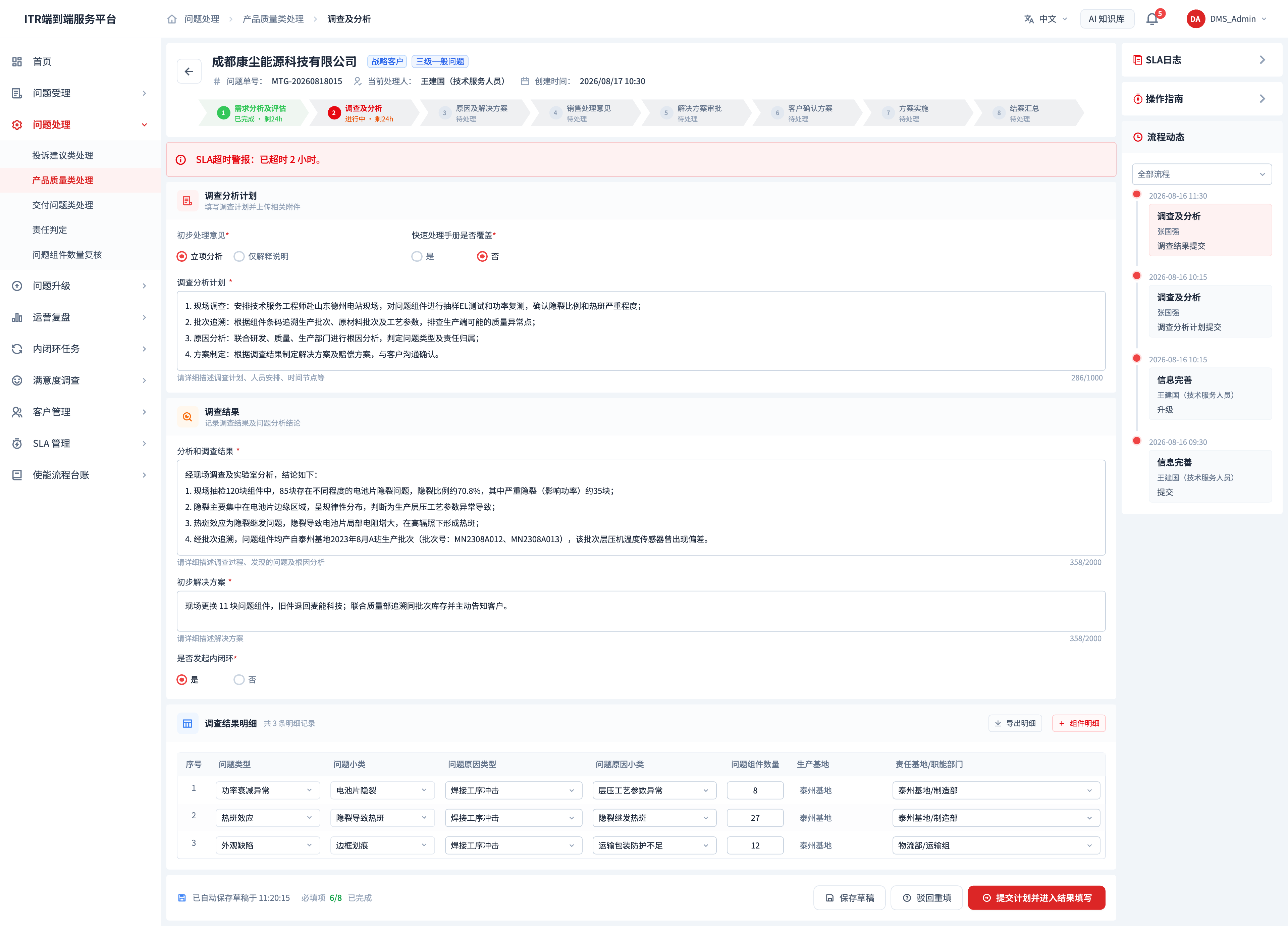Expand the SLA日志 panel

[1262, 60]
